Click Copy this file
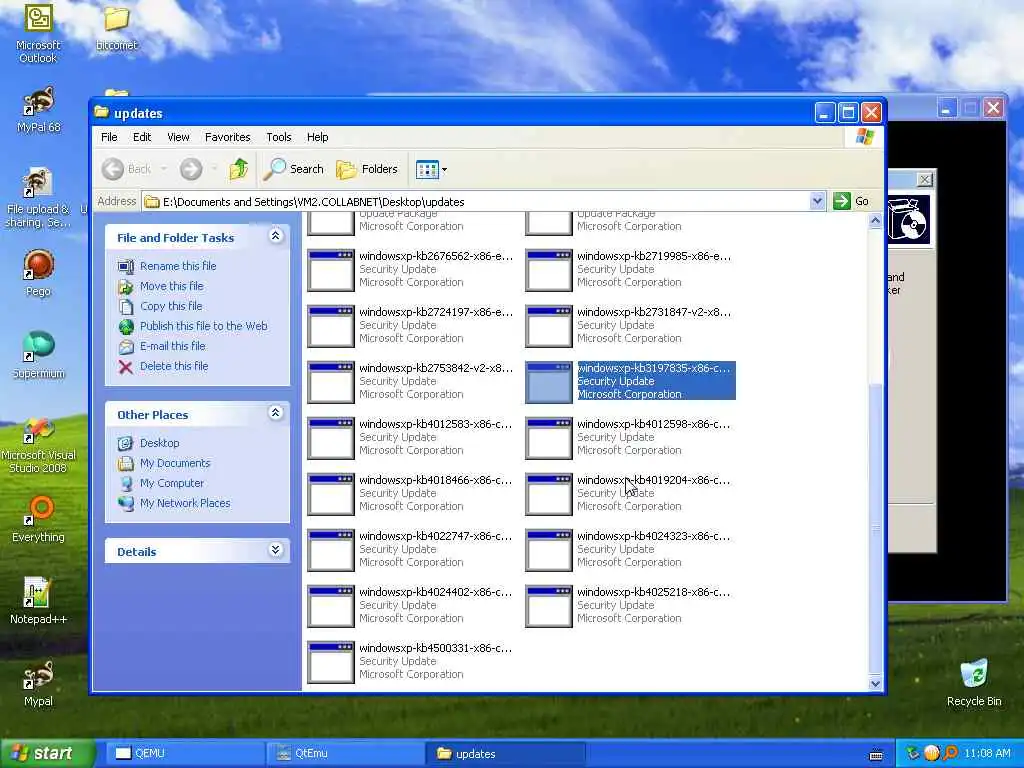The image size is (1024, 768). (171, 306)
